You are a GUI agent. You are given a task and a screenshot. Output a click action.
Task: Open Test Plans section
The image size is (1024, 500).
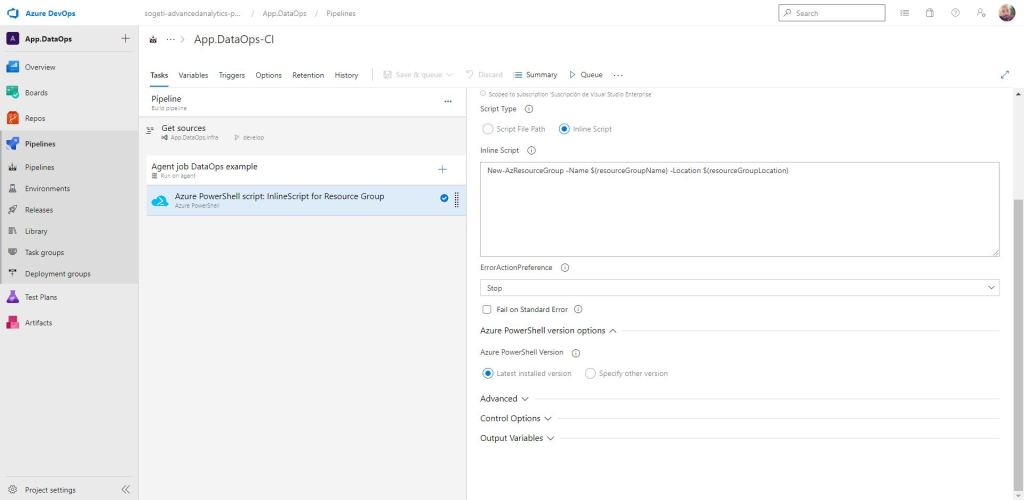click(x=40, y=297)
